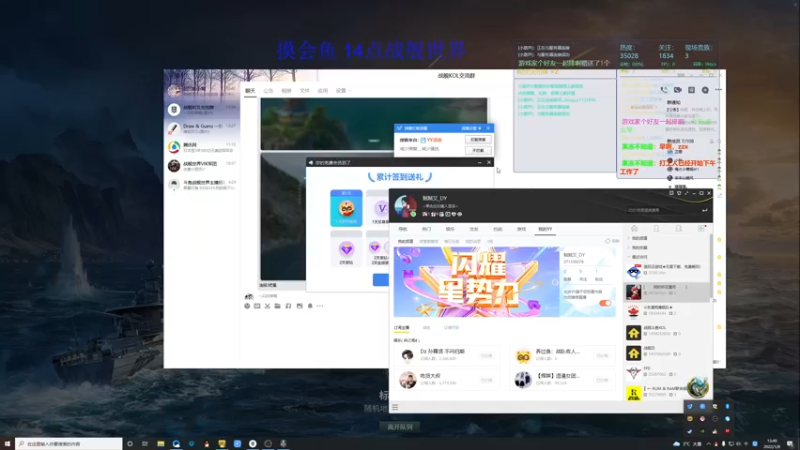Open the RUM & RAM channel in YY list
The image size is (800, 450).
click(x=666, y=392)
